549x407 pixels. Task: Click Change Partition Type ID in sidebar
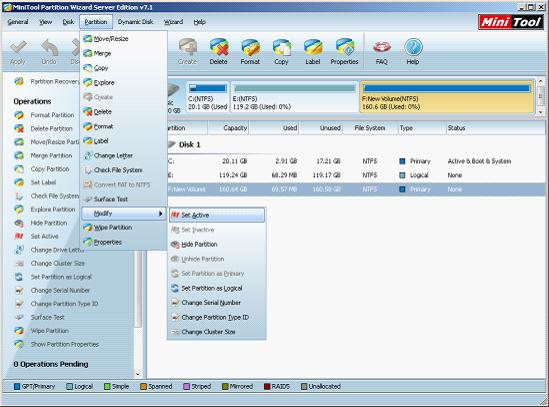(56, 304)
